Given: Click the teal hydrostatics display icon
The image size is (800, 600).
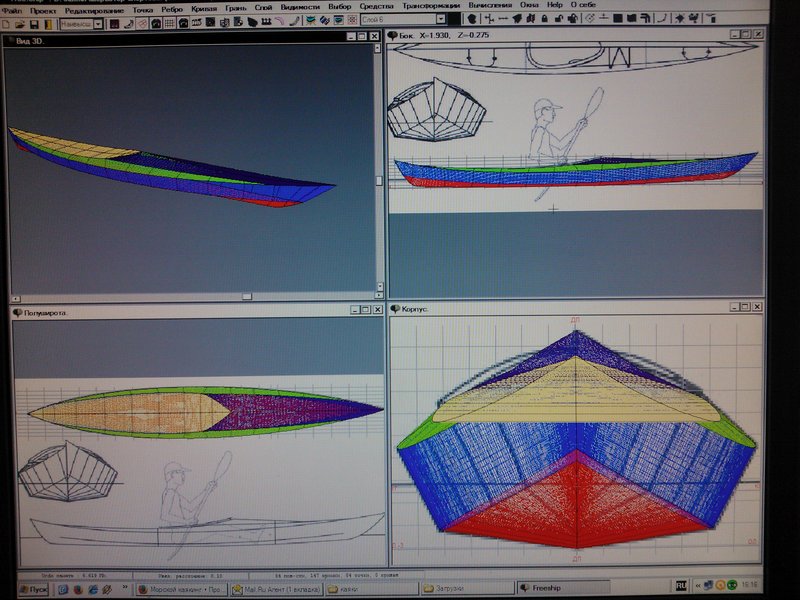Looking at the screenshot, I should [310, 21].
